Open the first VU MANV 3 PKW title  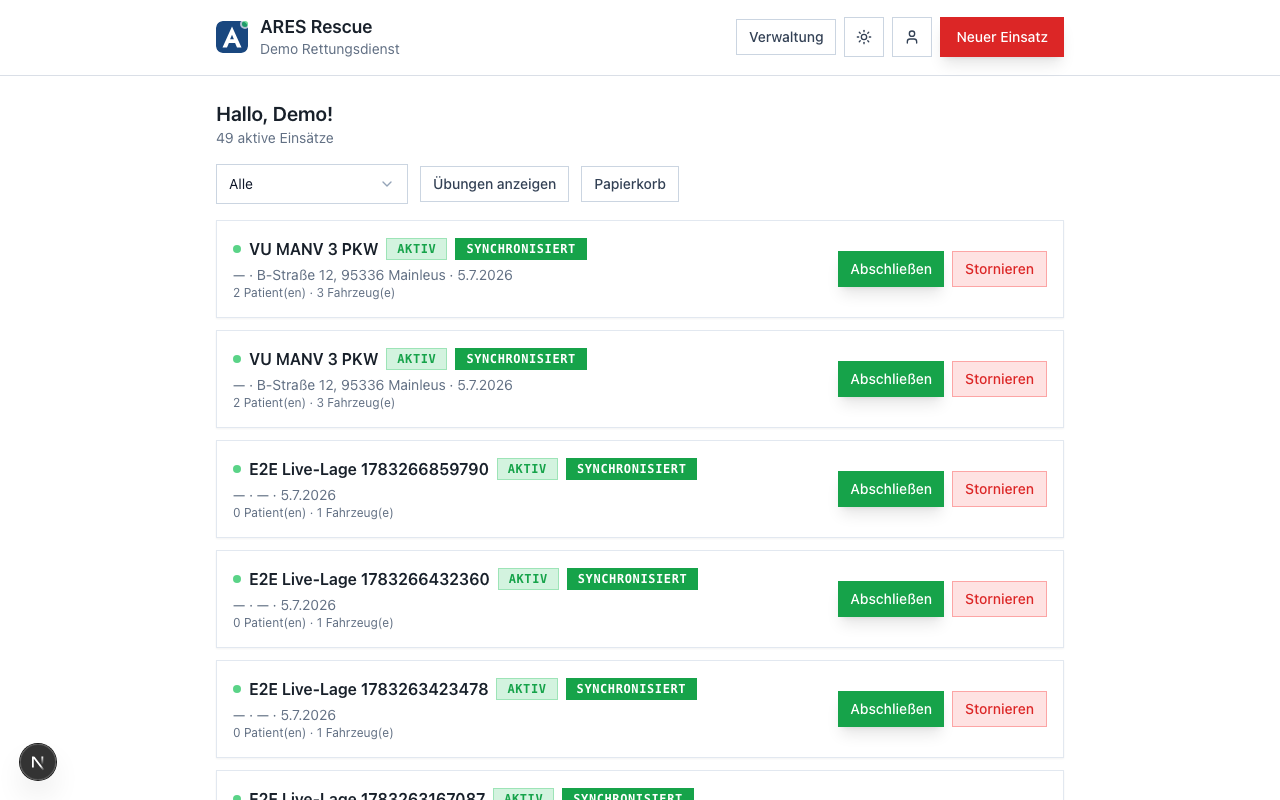tap(313, 249)
